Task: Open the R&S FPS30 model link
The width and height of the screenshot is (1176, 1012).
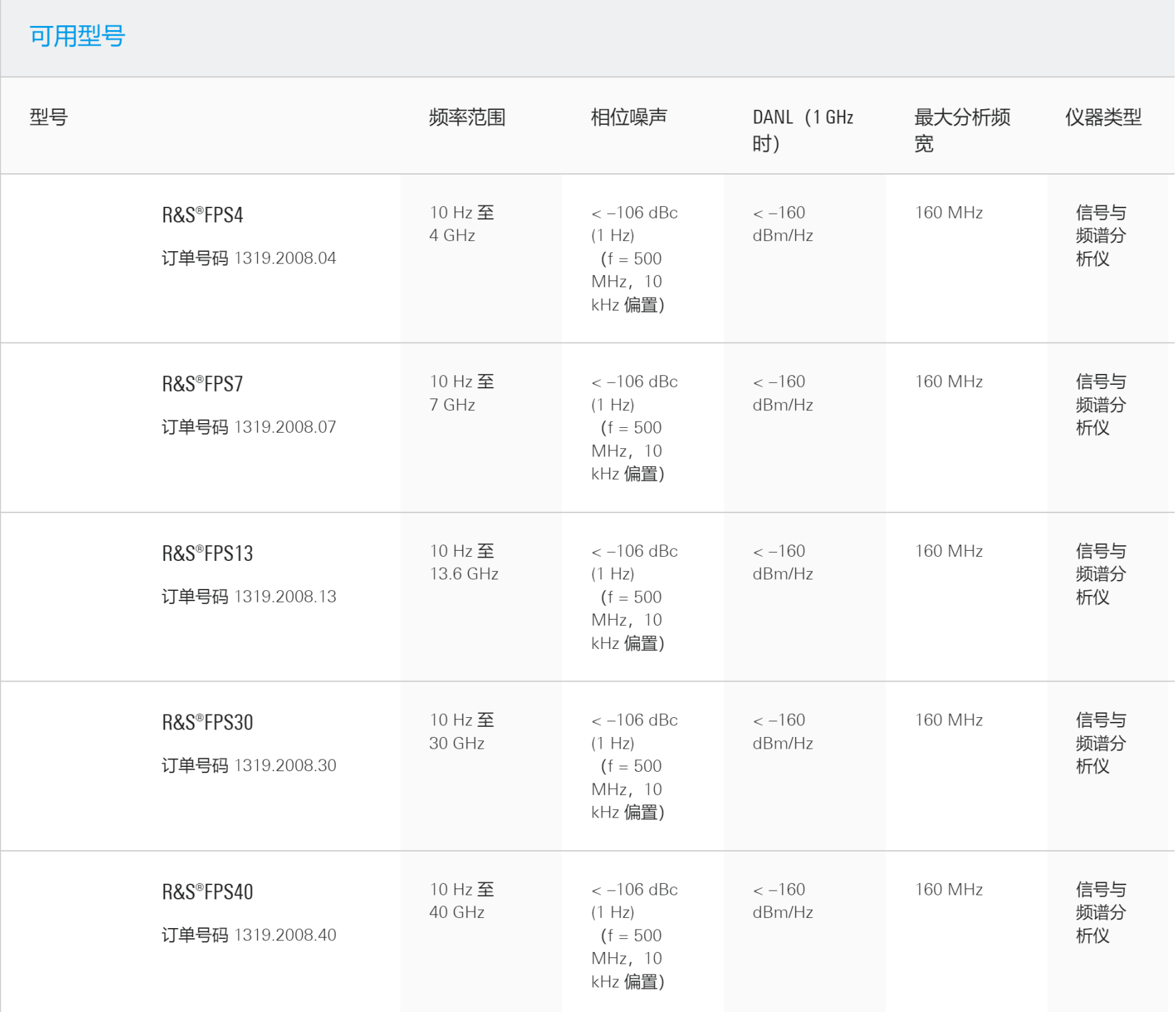Action: pyautogui.click(x=207, y=723)
